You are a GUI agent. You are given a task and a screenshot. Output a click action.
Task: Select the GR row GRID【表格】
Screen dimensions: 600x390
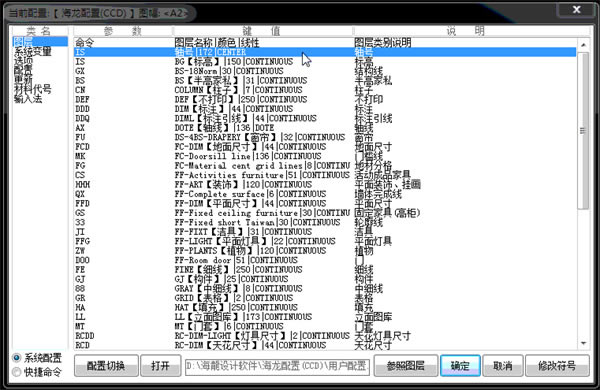(325, 298)
